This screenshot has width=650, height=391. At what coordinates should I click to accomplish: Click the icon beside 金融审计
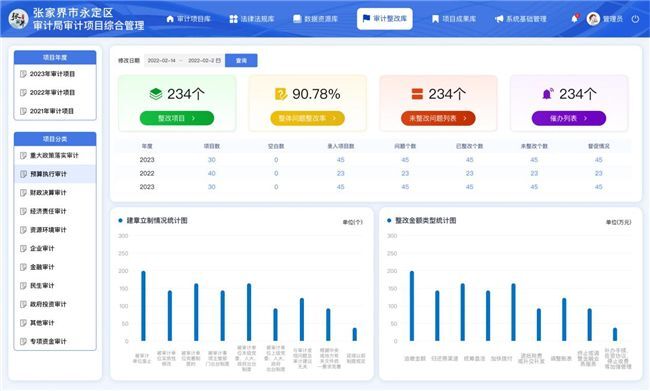click(x=23, y=267)
